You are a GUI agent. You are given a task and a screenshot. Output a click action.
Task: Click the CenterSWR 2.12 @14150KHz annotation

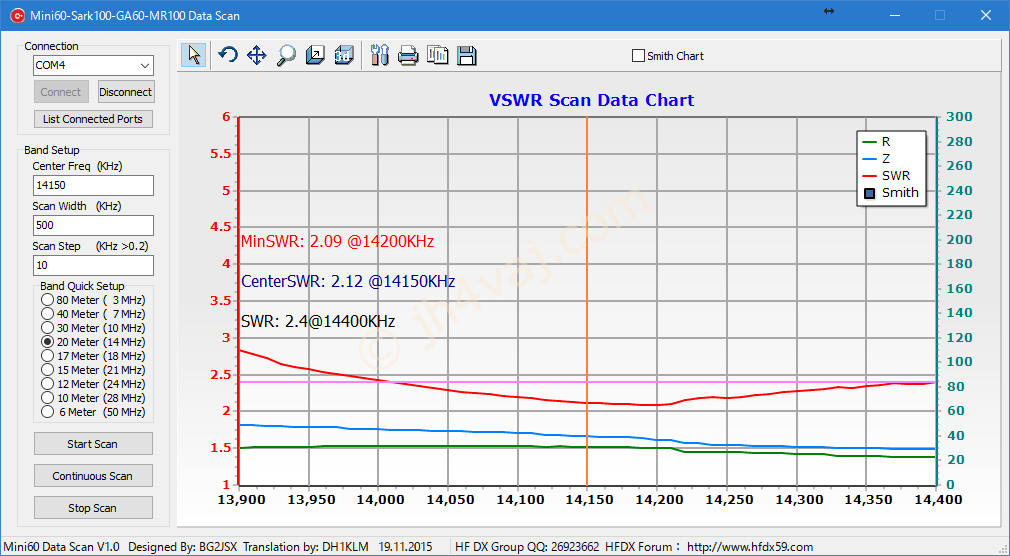(x=348, y=282)
